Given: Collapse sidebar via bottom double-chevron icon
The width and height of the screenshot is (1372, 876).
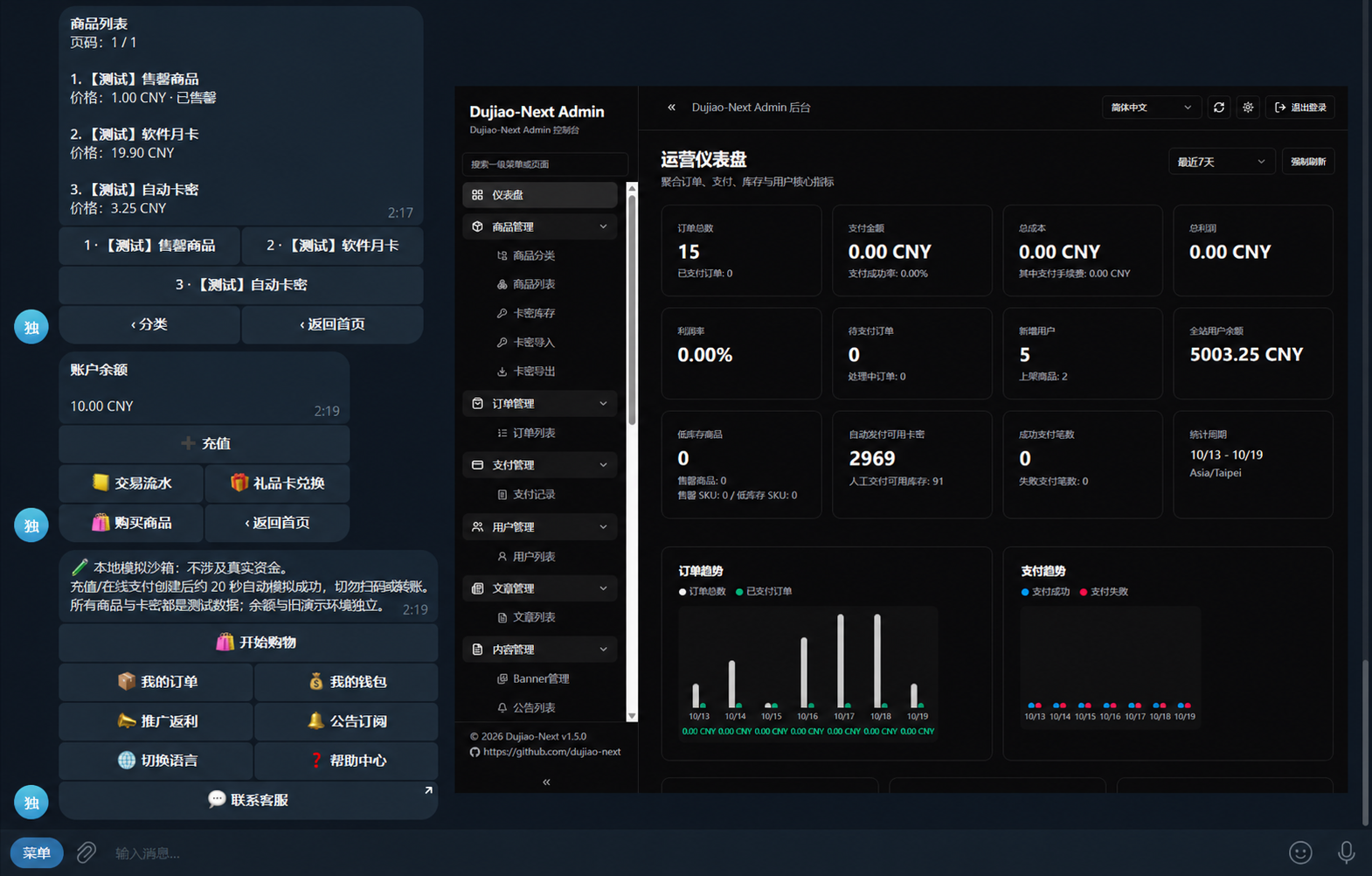Looking at the screenshot, I should tap(546, 782).
